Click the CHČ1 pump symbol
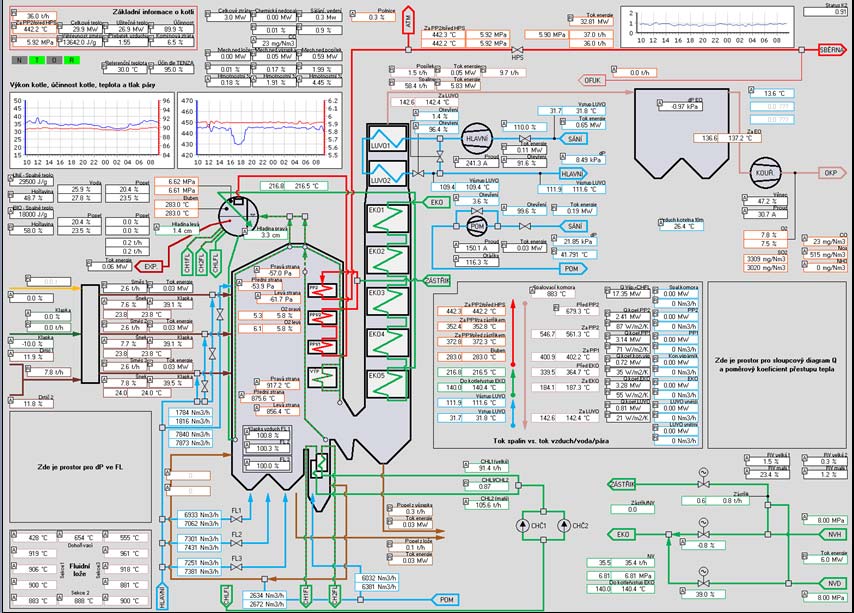Screen dimensions: 854x613 pos(523,525)
